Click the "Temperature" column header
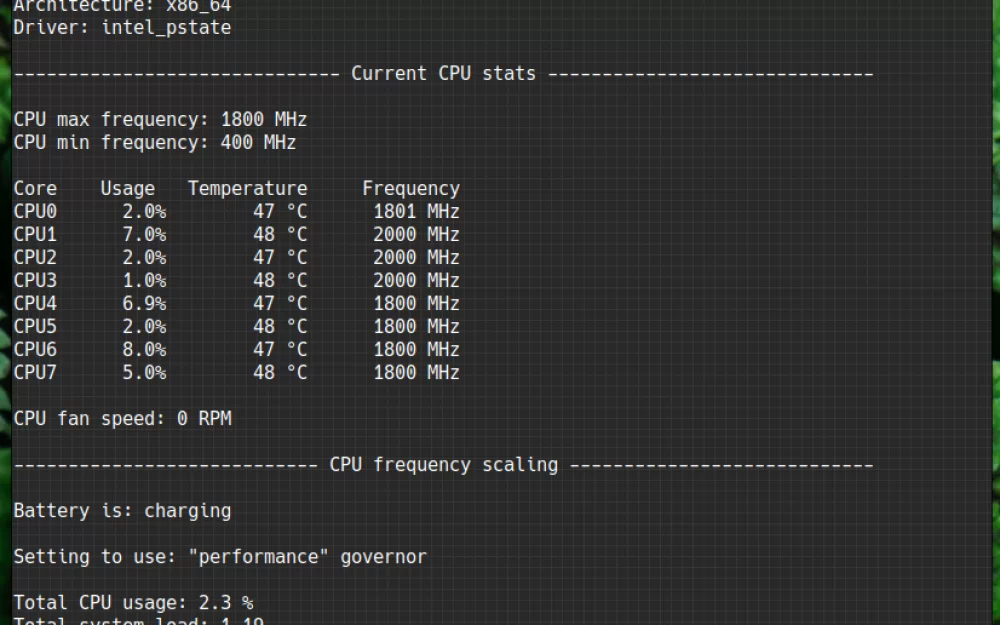The image size is (1000, 625). 247,189
